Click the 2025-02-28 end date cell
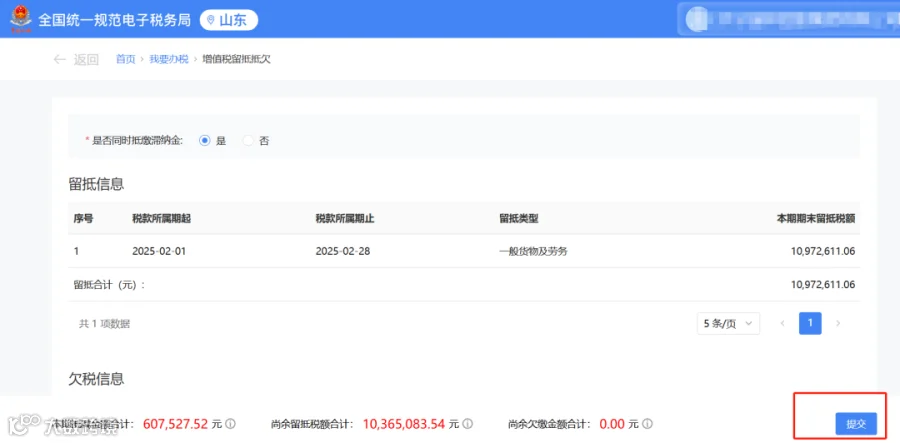This screenshot has width=900, height=443. pos(343,251)
